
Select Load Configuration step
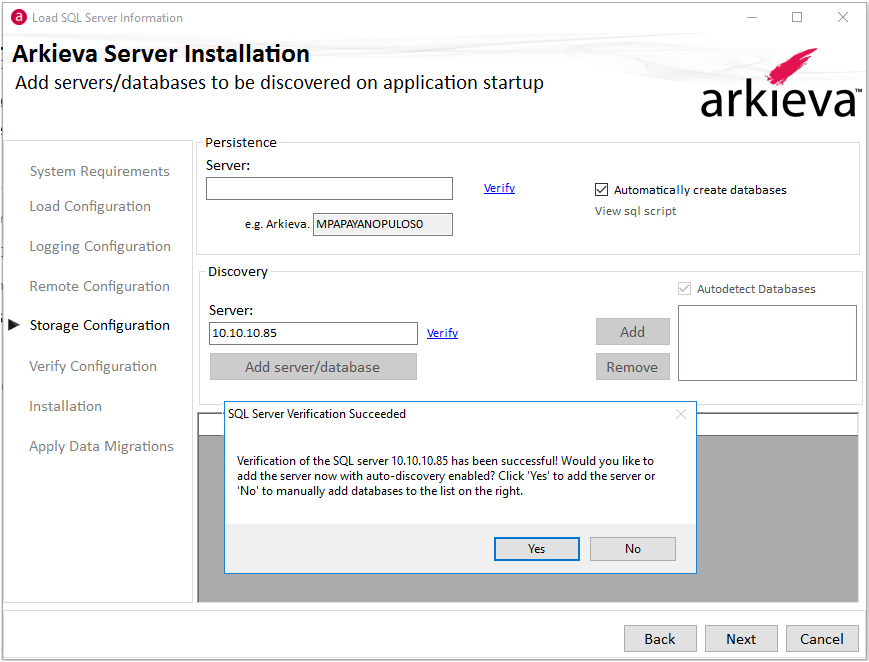click(x=90, y=206)
